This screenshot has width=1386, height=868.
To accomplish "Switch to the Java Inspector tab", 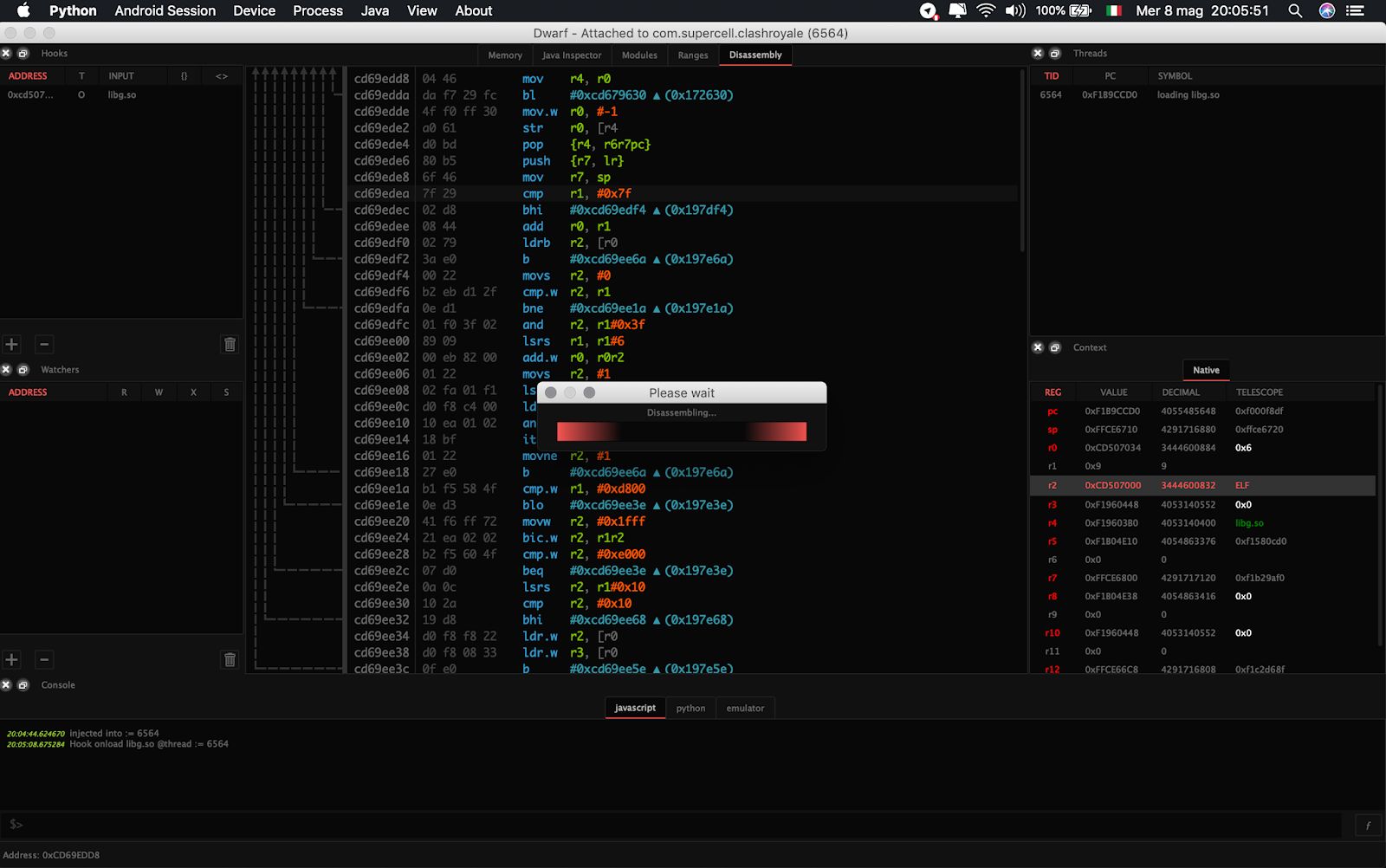I will tap(571, 55).
